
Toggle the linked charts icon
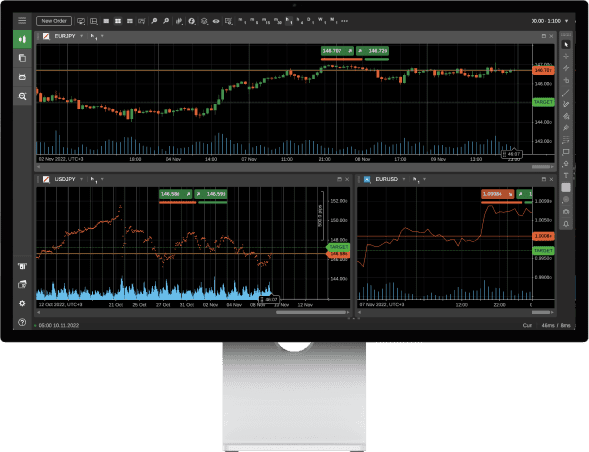[x=142, y=21]
